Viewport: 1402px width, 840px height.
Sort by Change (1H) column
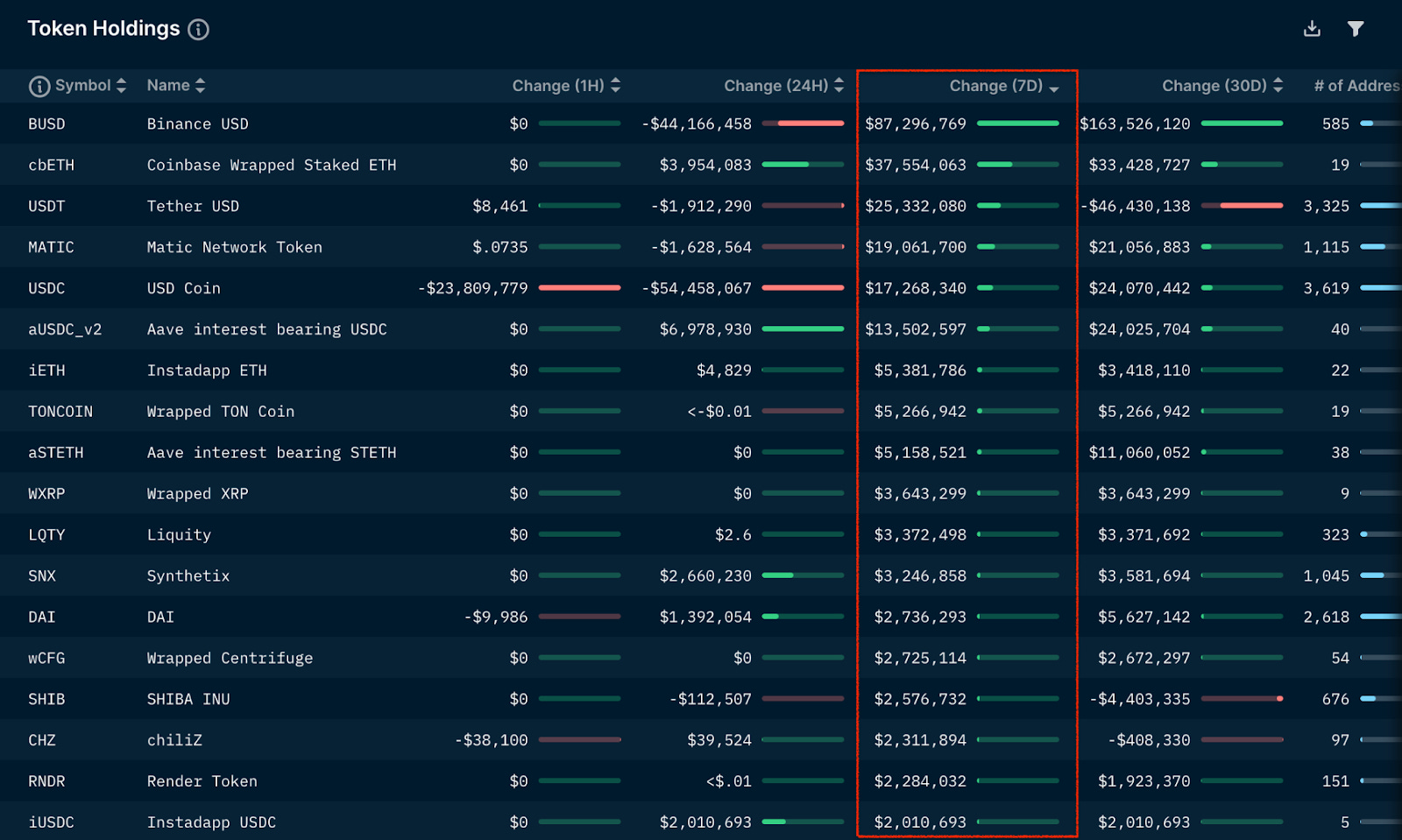(x=566, y=85)
